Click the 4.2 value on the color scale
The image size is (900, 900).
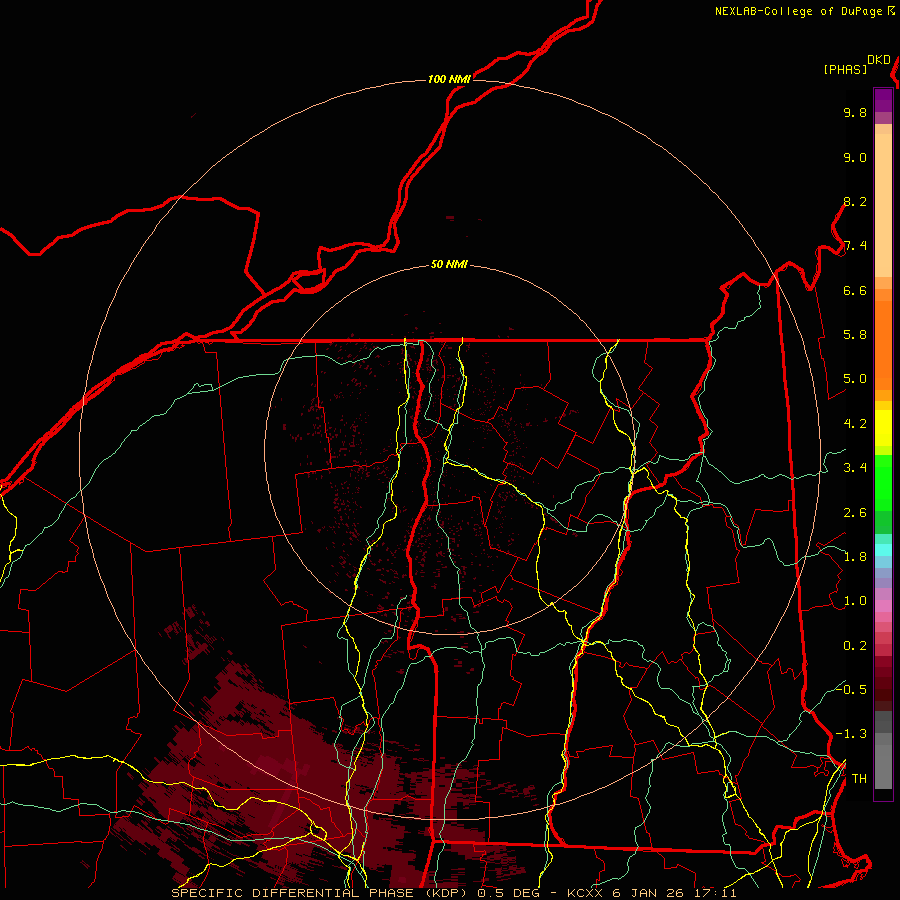click(855, 424)
